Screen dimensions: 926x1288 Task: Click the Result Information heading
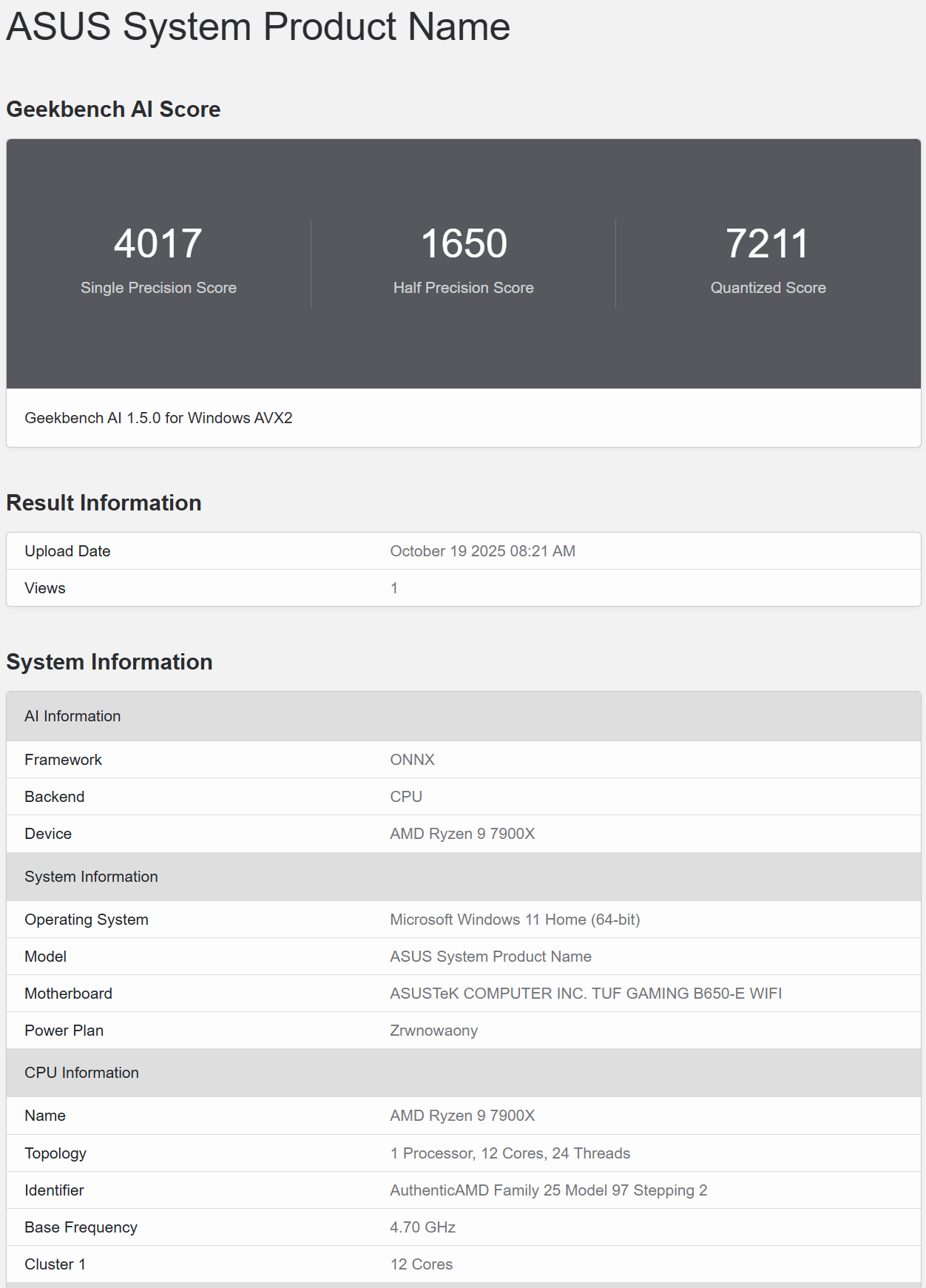click(x=104, y=503)
